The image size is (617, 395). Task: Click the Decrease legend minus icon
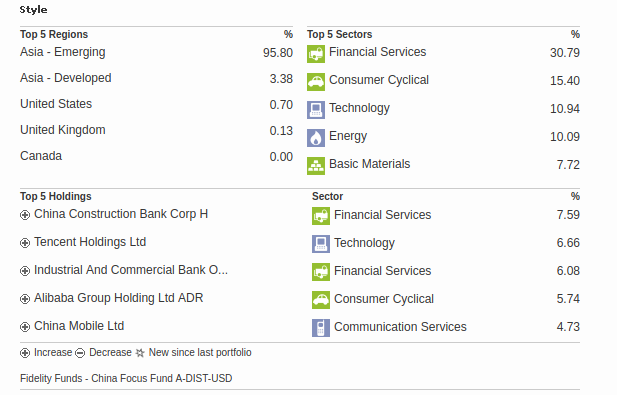80,353
